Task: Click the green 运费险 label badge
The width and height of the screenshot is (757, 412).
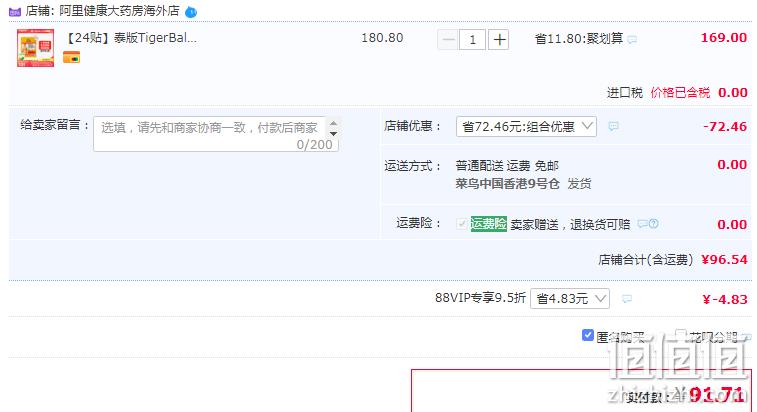Action: pyautogui.click(x=489, y=224)
